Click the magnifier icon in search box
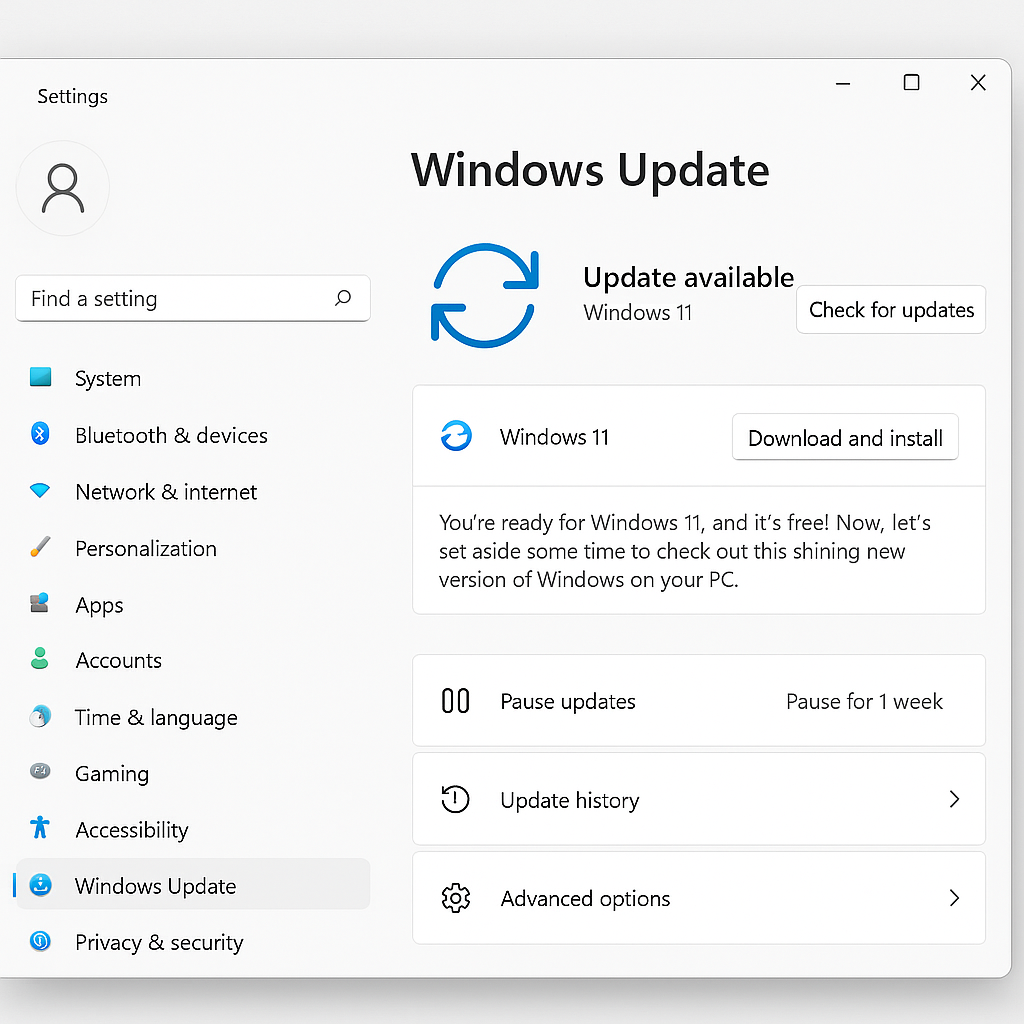 point(343,298)
